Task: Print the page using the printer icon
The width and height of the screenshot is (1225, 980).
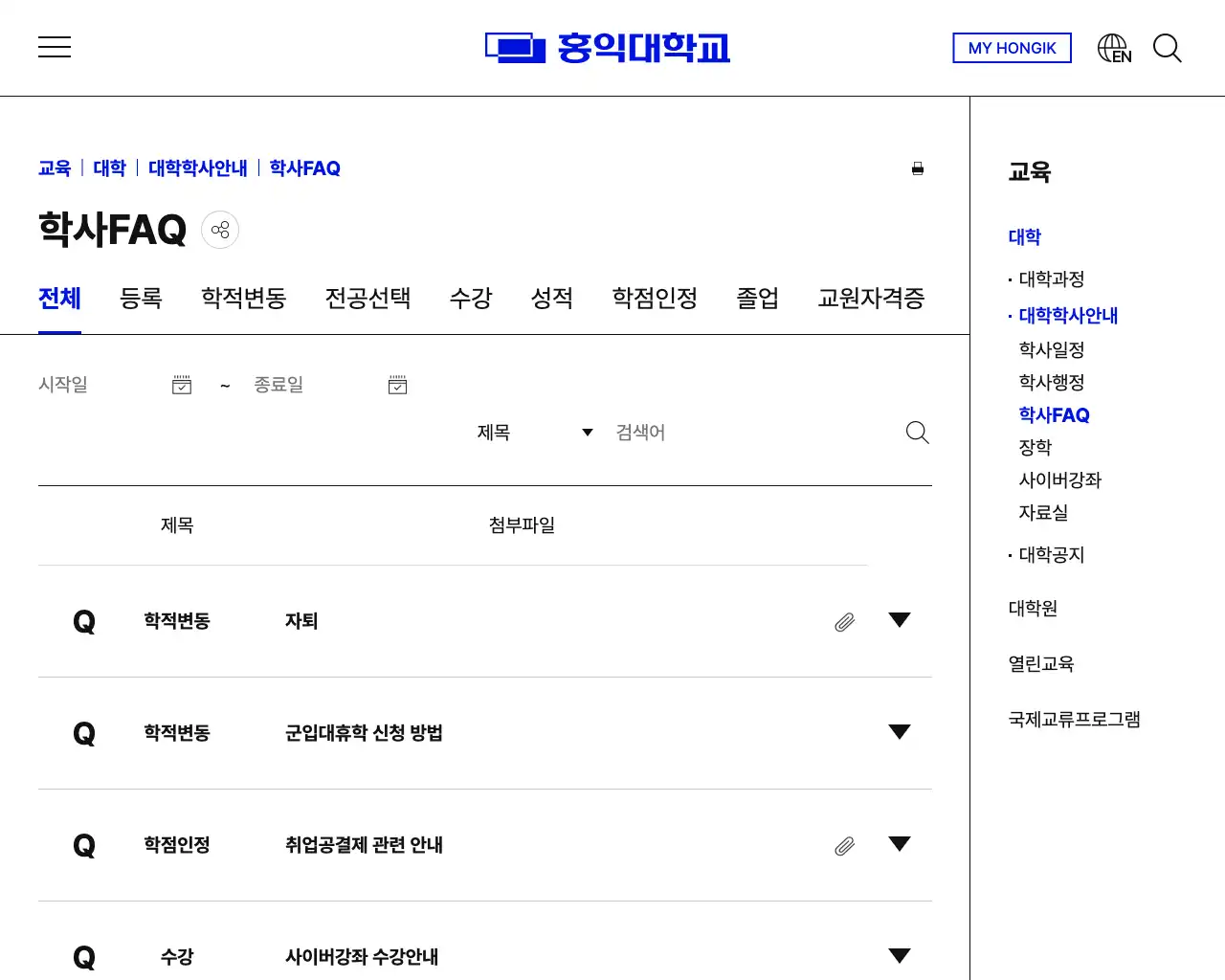Action: (x=918, y=168)
